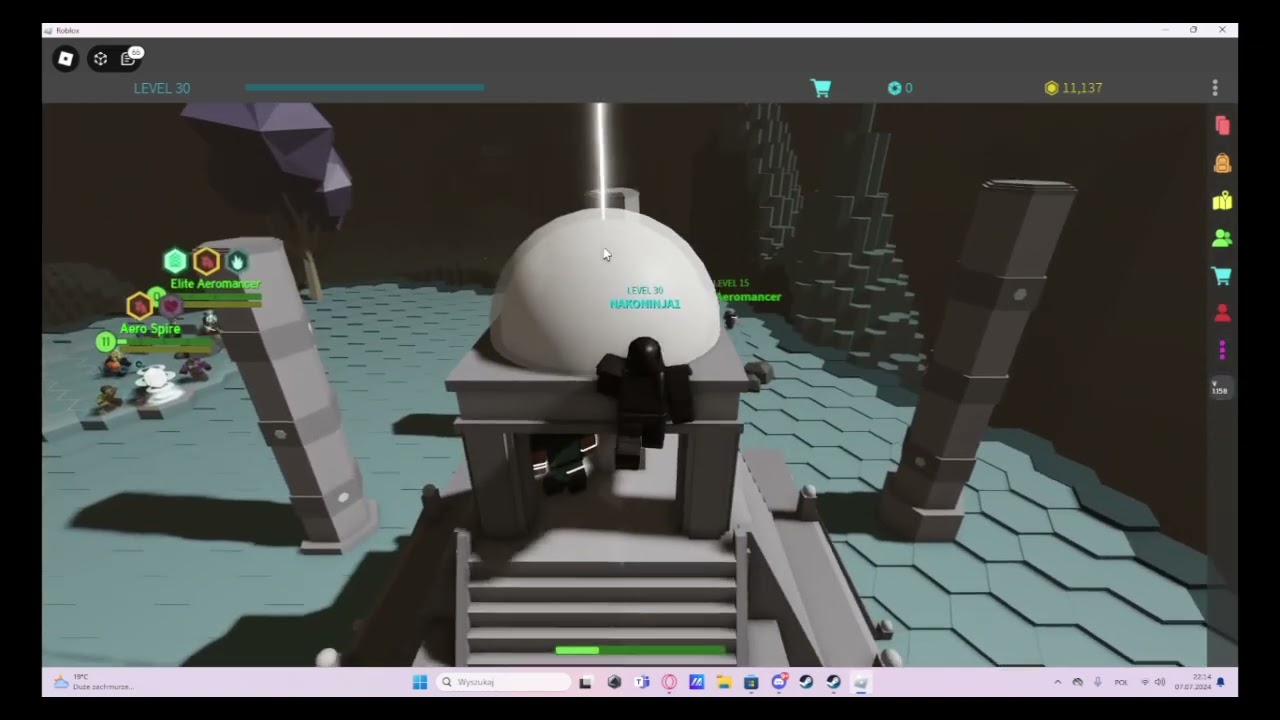
Task: Open Opera browser from the taskbar
Action: [x=669, y=682]
